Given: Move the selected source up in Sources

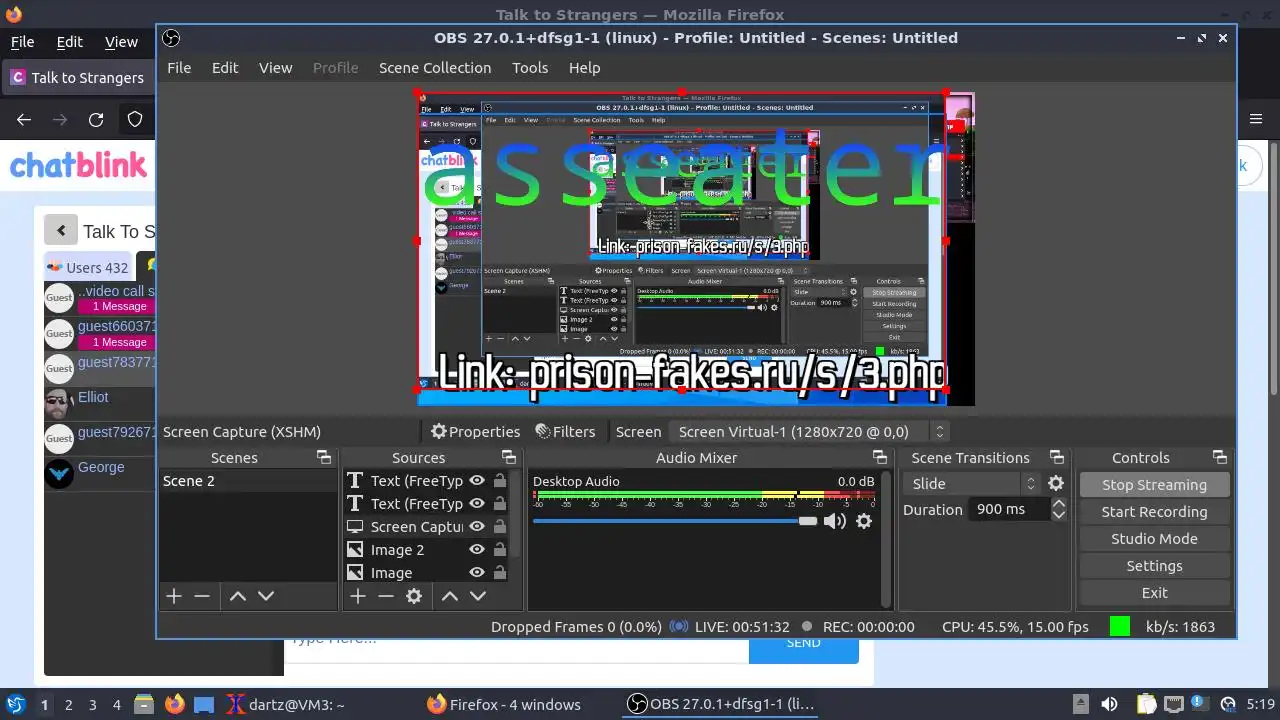Looking at the screenshot, I should 450,596.
